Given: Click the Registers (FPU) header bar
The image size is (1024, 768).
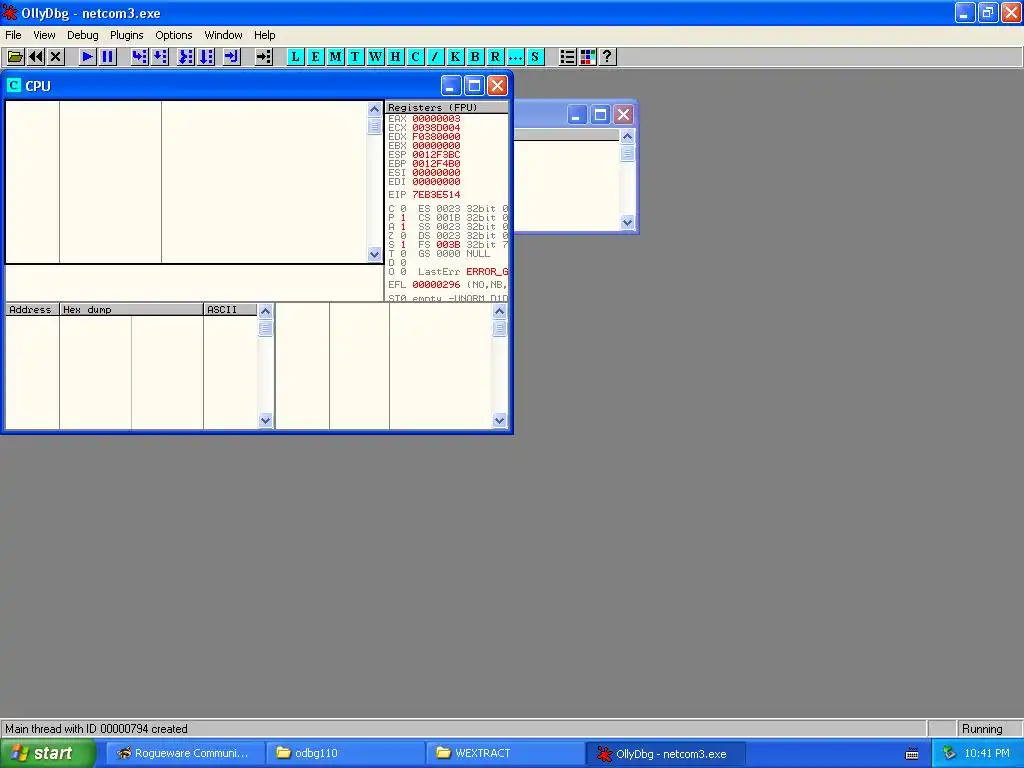Looking at the screenshot, I should click(x=447, y=107).
